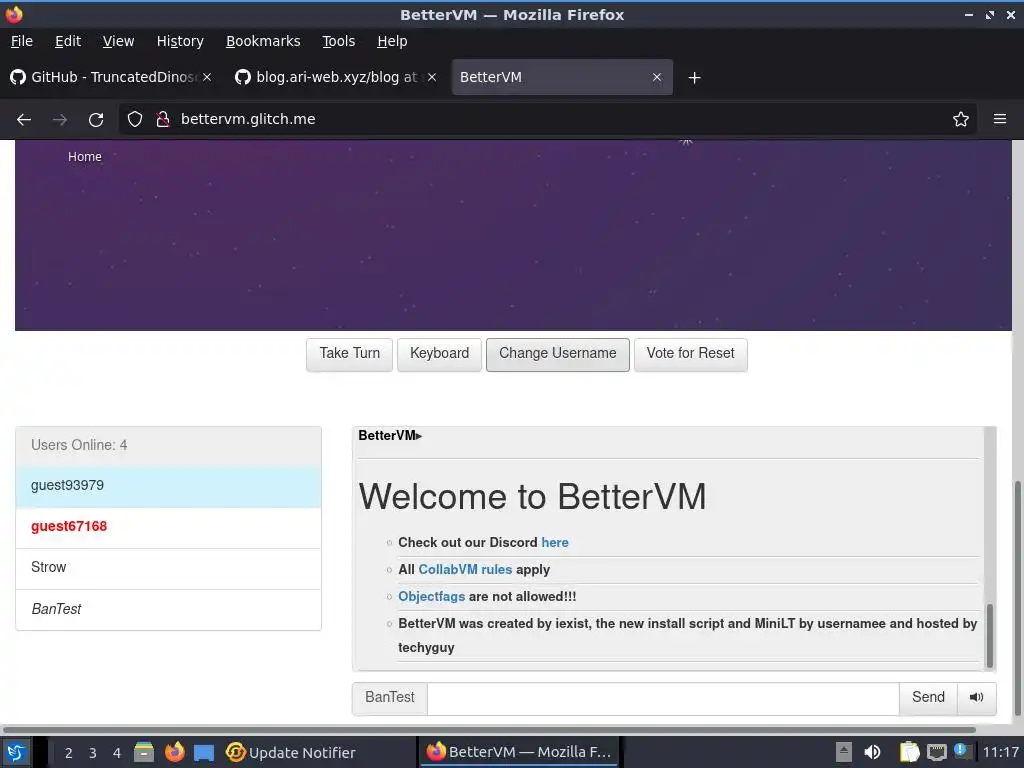Click the show desktop taskbar icon
This screenshot has width=1024, height=768.
click(204, 753)
